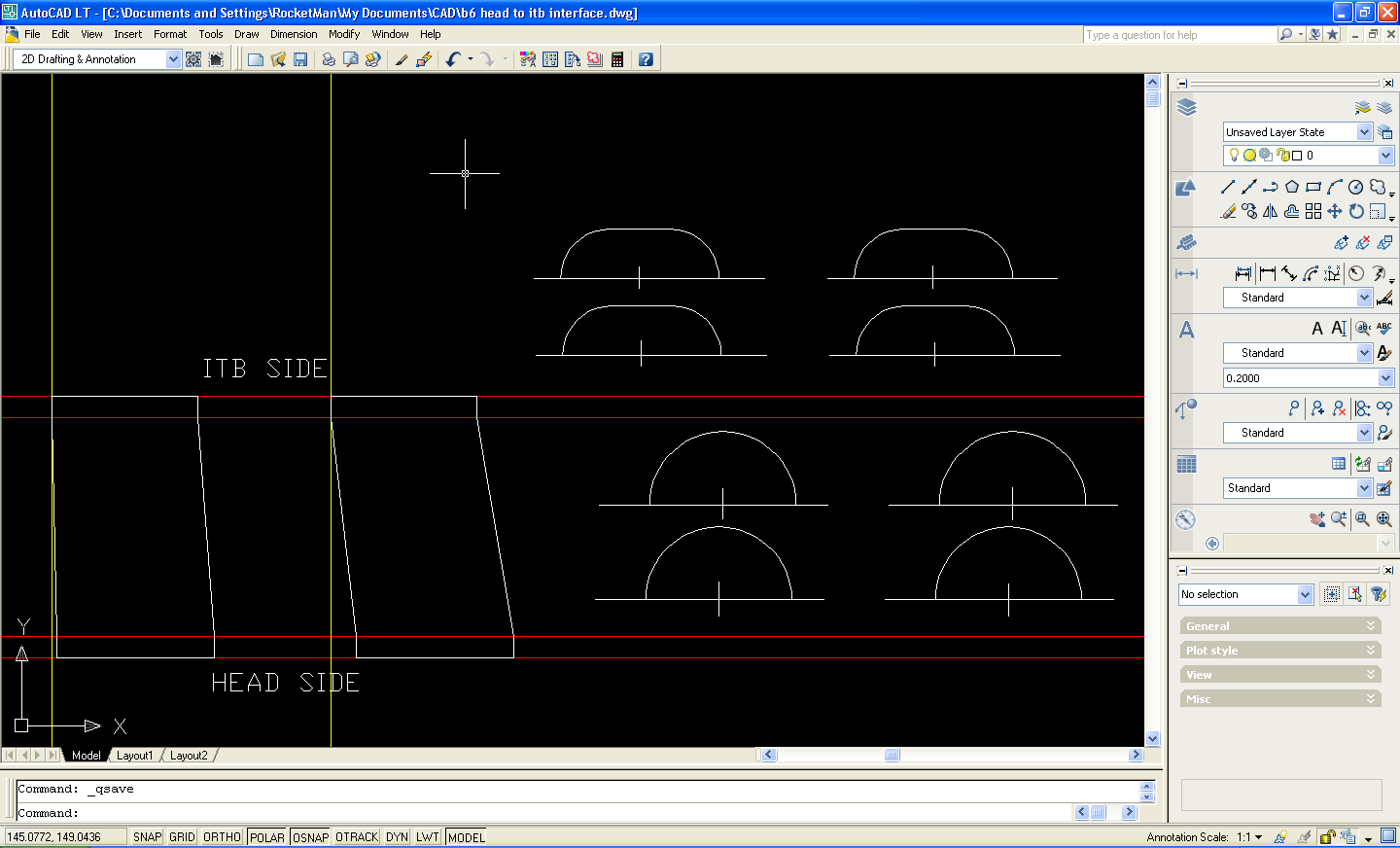Viewport: 1400px width, 848px height.
Task: Click the Model tab
Action: coord(86,756)
